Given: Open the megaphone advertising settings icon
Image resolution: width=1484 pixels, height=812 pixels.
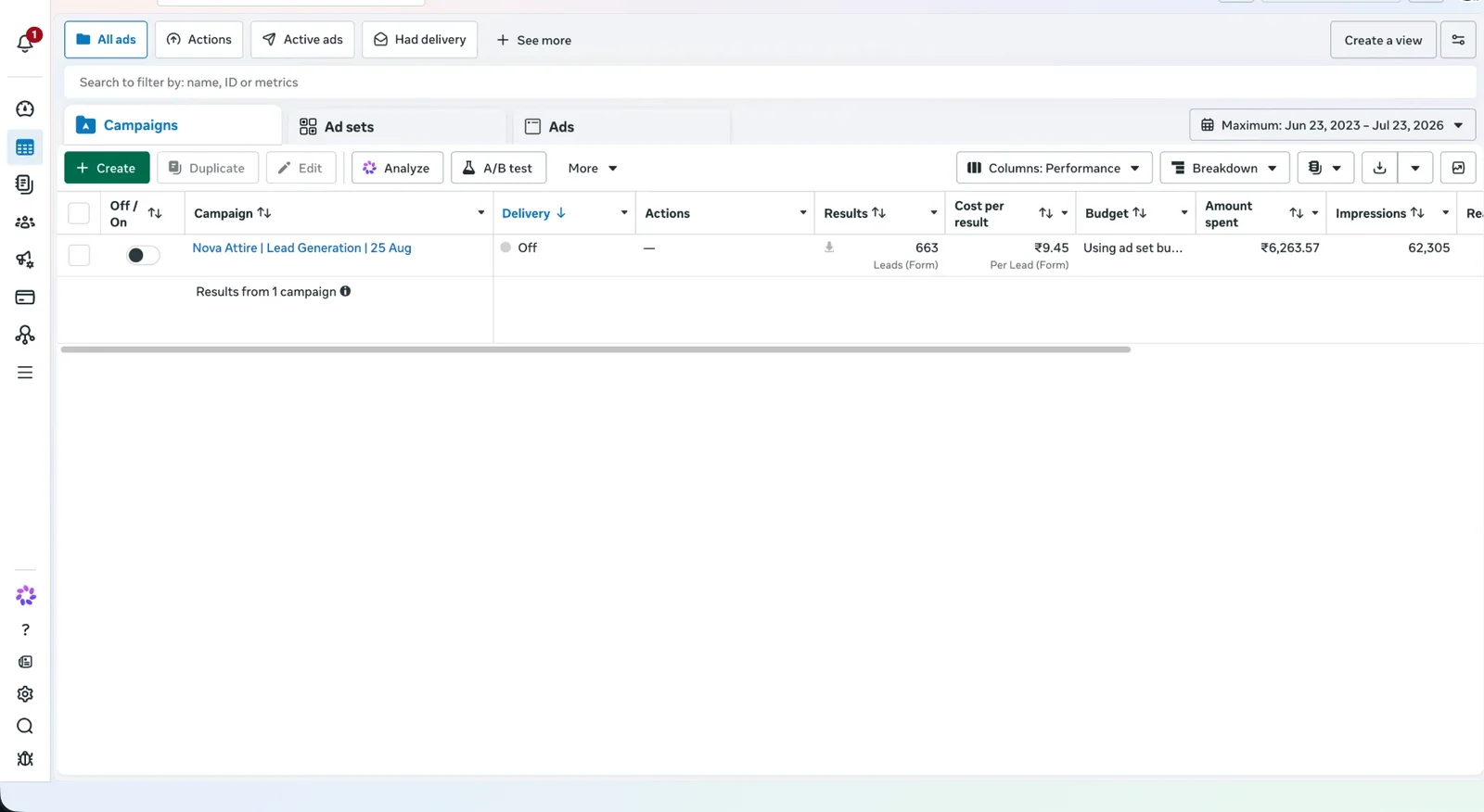Looking at the screenshot, I should click(25, 260).
